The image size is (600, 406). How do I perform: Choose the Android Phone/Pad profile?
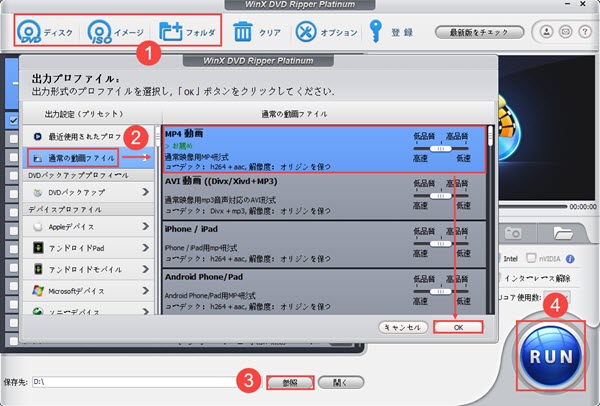(324, 292)
